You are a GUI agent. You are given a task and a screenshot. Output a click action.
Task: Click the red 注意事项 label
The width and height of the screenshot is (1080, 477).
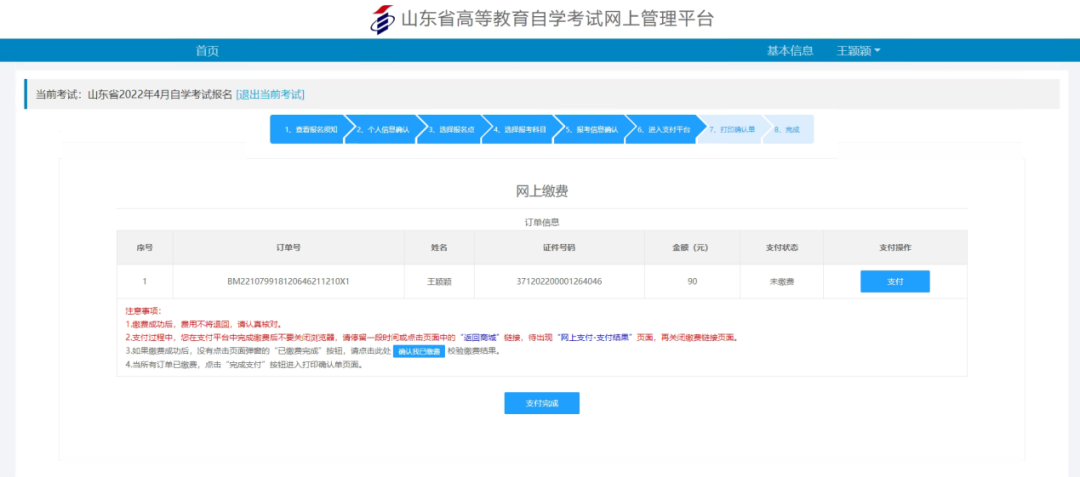tap(143, 311)
